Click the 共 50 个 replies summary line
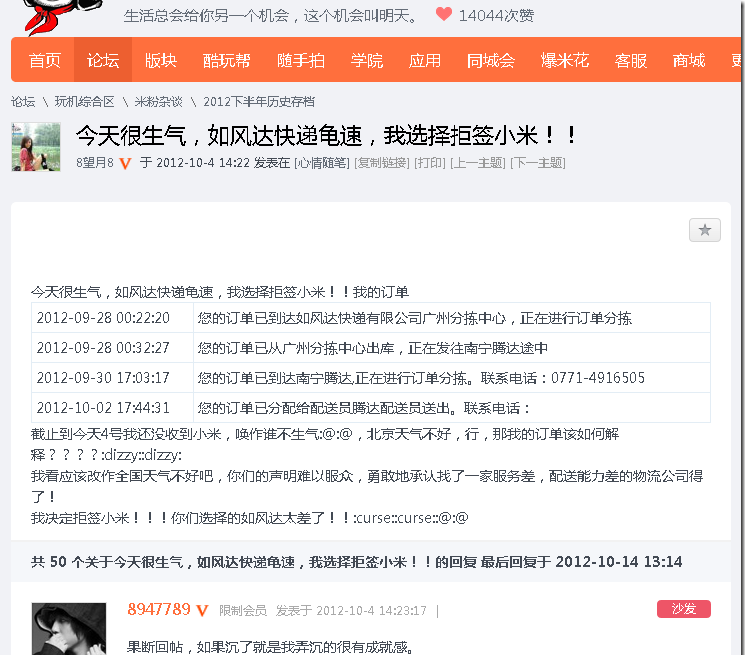This screenshot has width=745, height=655. (356, 562)
